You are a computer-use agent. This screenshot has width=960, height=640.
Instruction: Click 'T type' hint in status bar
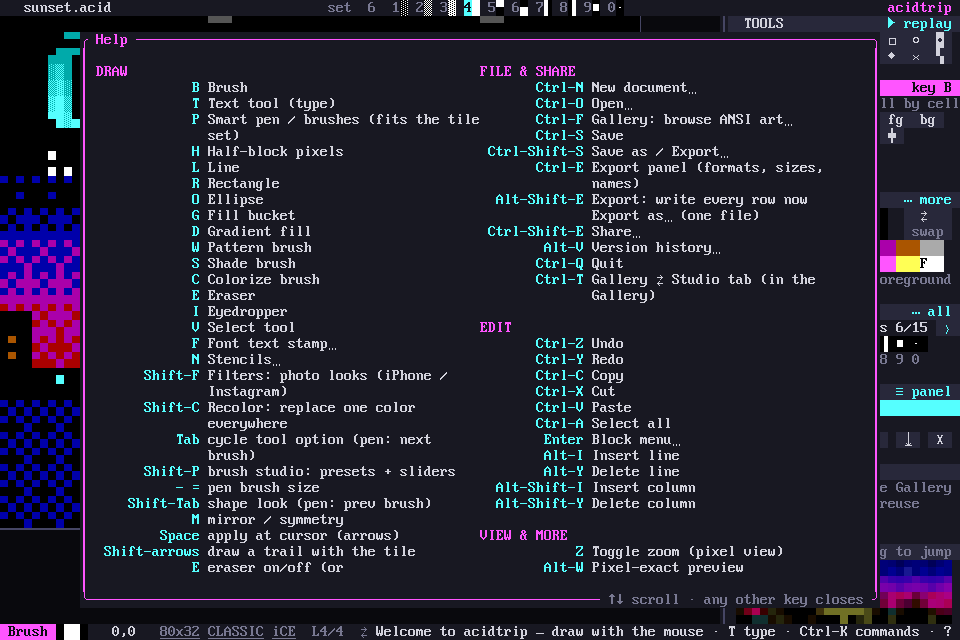752,631
